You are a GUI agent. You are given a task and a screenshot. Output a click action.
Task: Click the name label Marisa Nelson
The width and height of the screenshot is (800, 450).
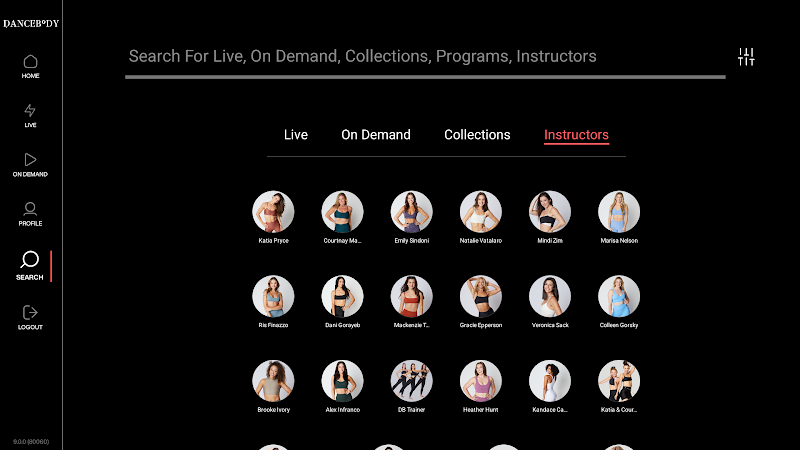coord(619,240)
